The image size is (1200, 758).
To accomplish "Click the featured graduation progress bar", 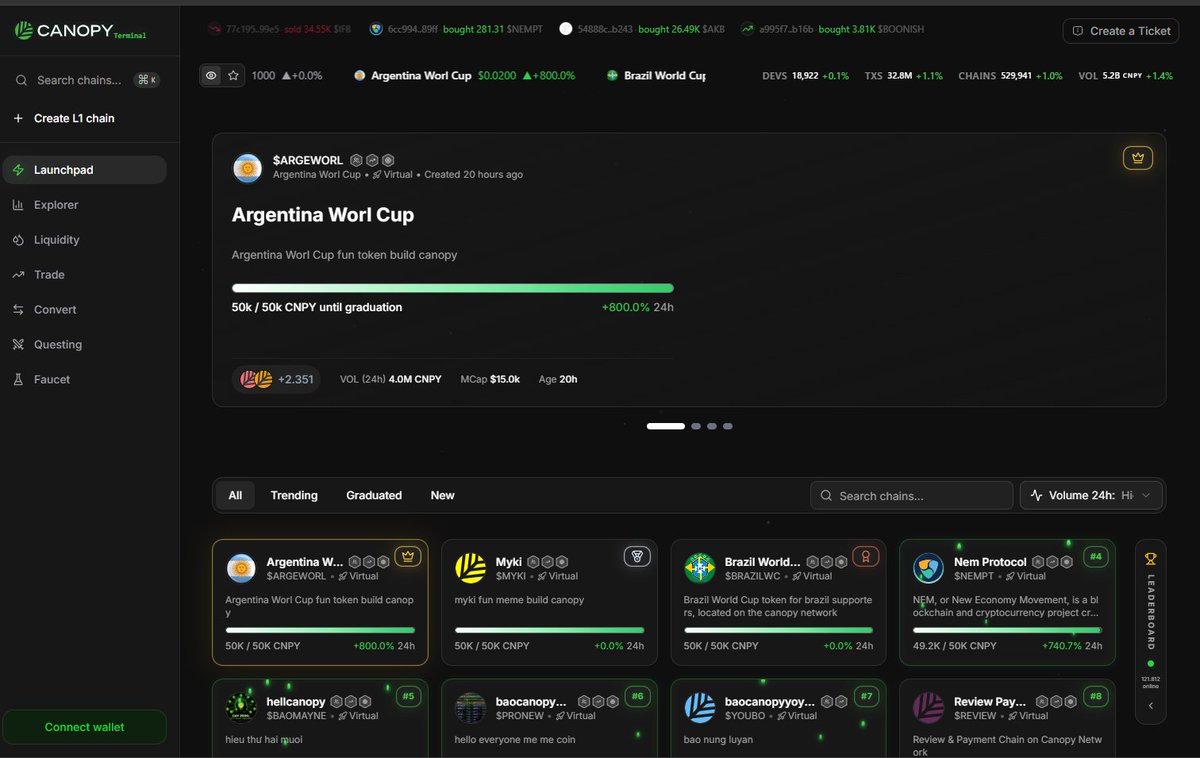I will click(453, 288).
